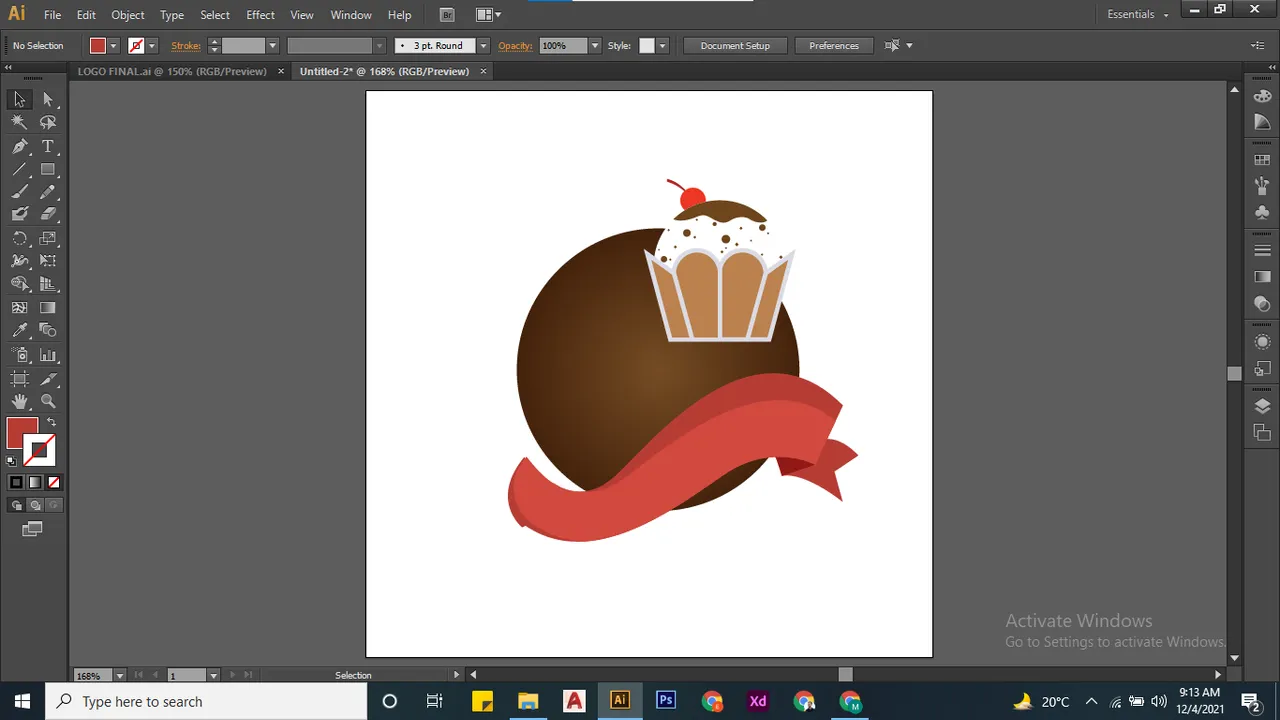1280x720 pixels.
Task: Select the Perspective Grid tool
Action: pyautogui.click(x=48, y=285)
